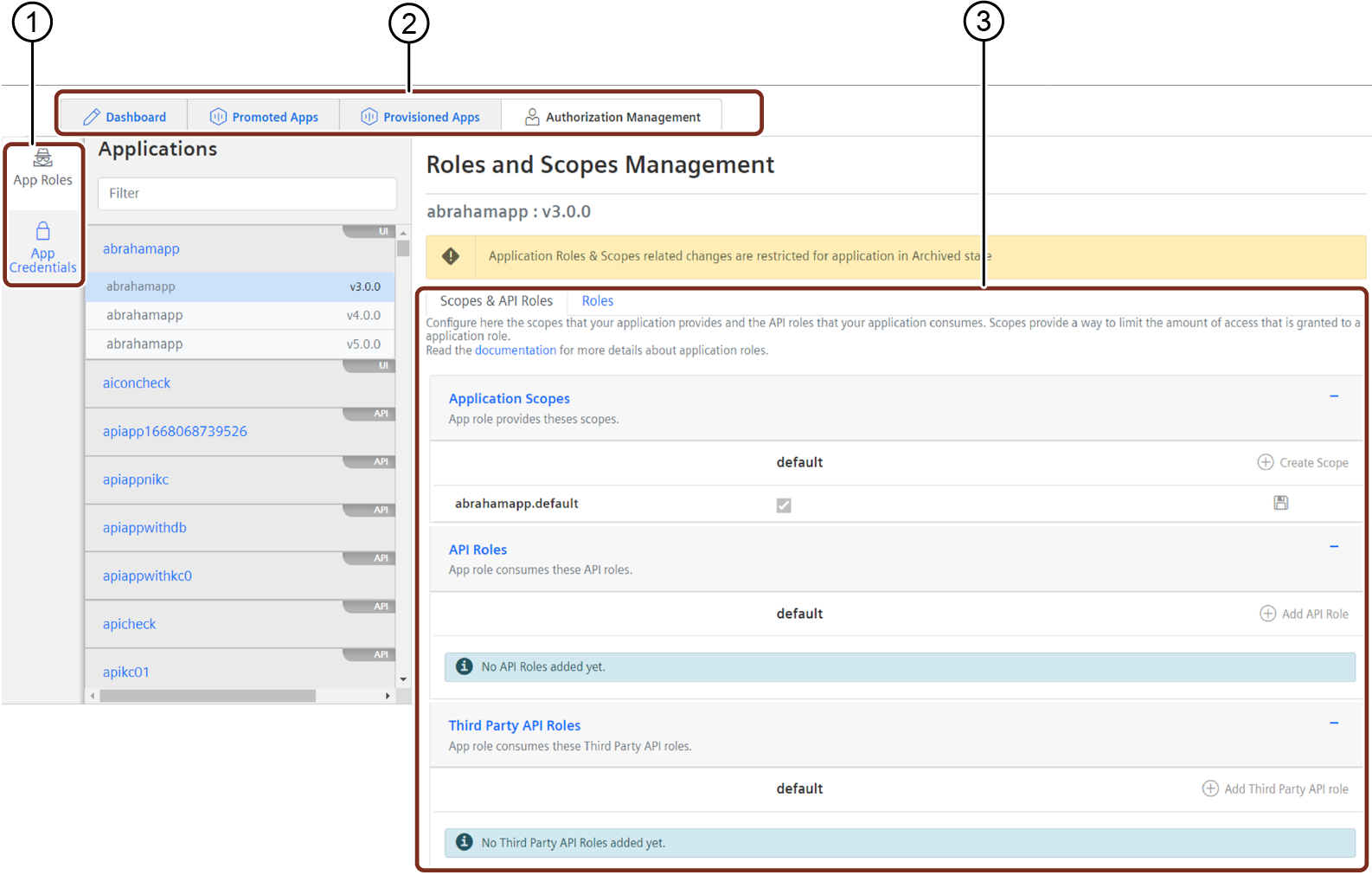Open the apiapp1668068739526 application

[240, 431]
